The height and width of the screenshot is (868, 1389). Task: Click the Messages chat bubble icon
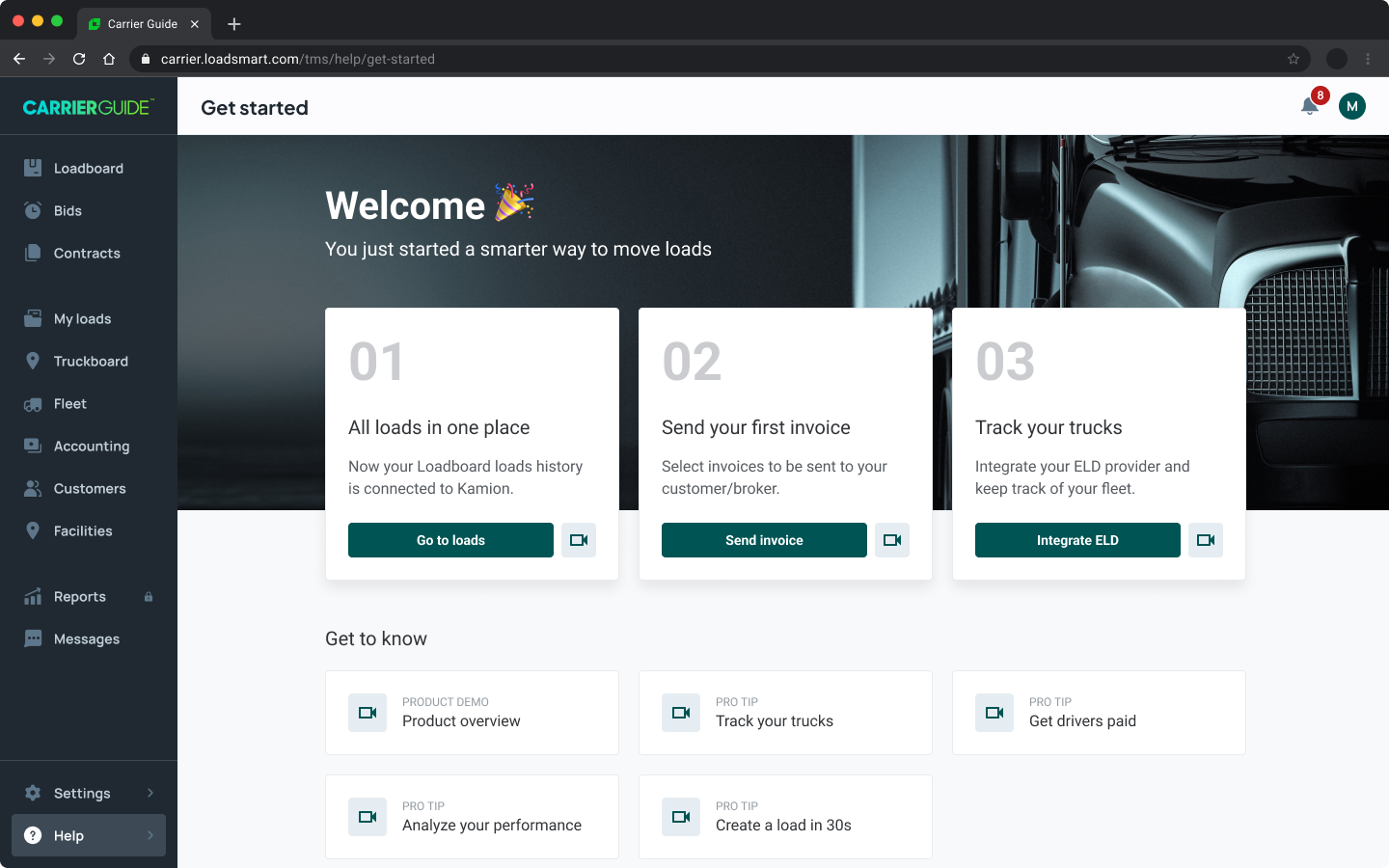[x=33, y=638]
